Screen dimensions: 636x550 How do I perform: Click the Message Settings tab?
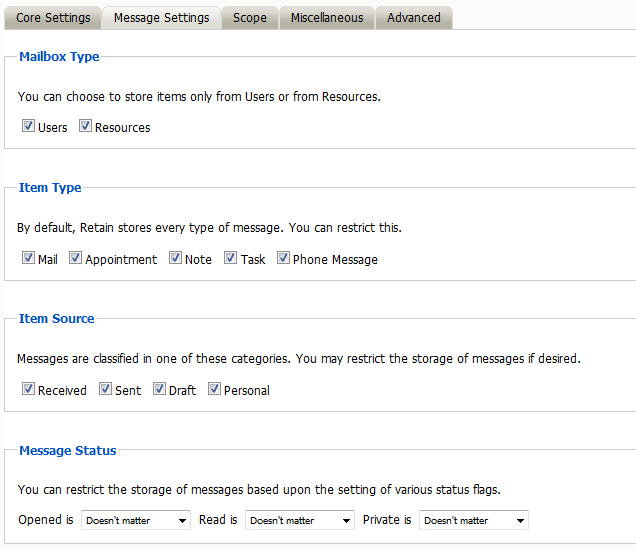click(162, 18)
